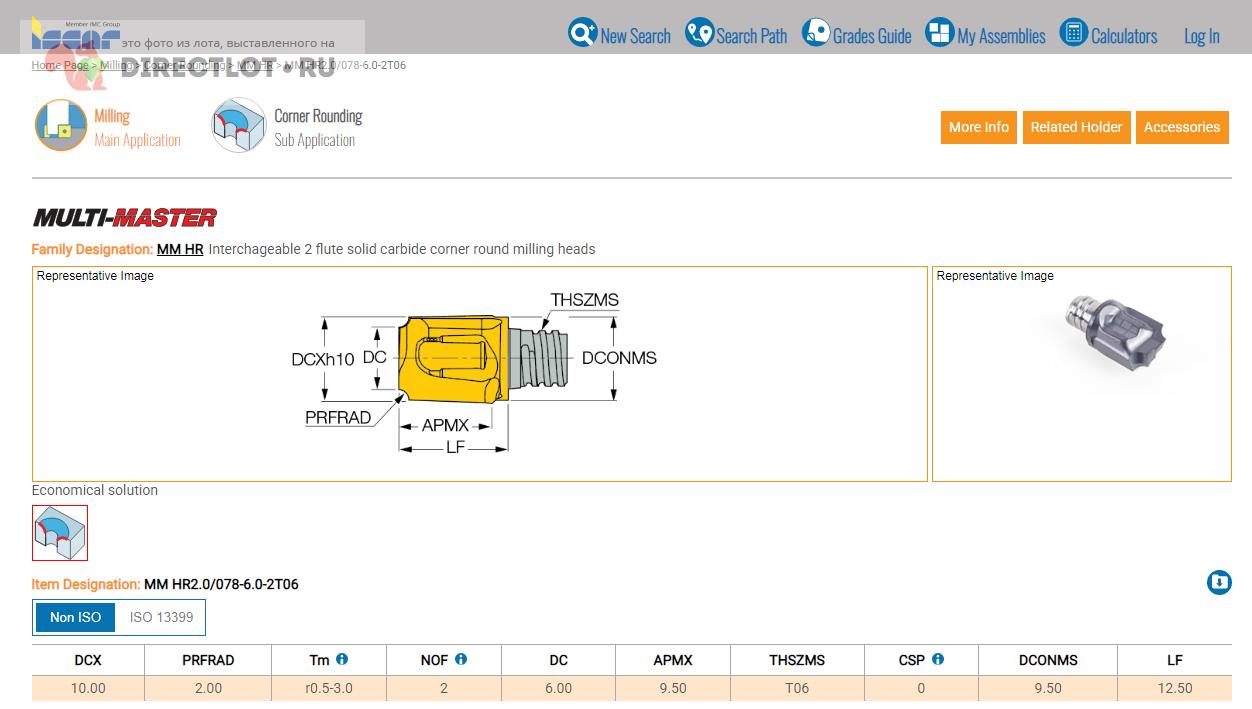Open Grades Guide link text
The width and height of the screenshot is (1252, 709).
(x=872, y=36)
